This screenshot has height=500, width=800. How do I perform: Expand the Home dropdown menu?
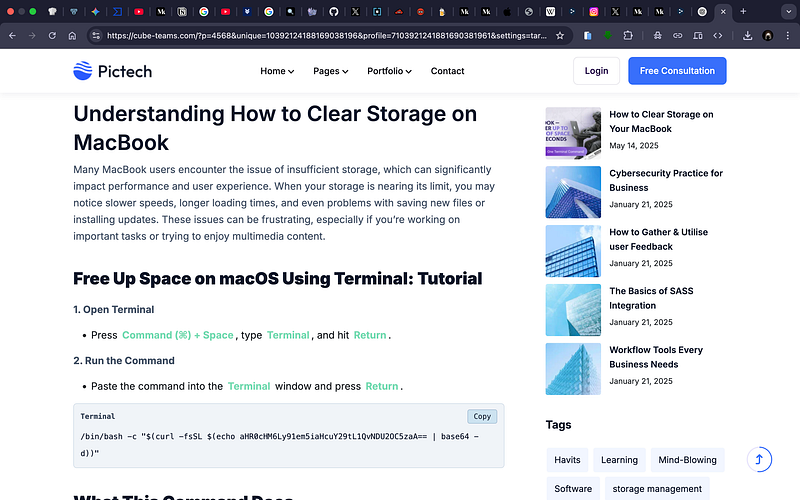277,71
